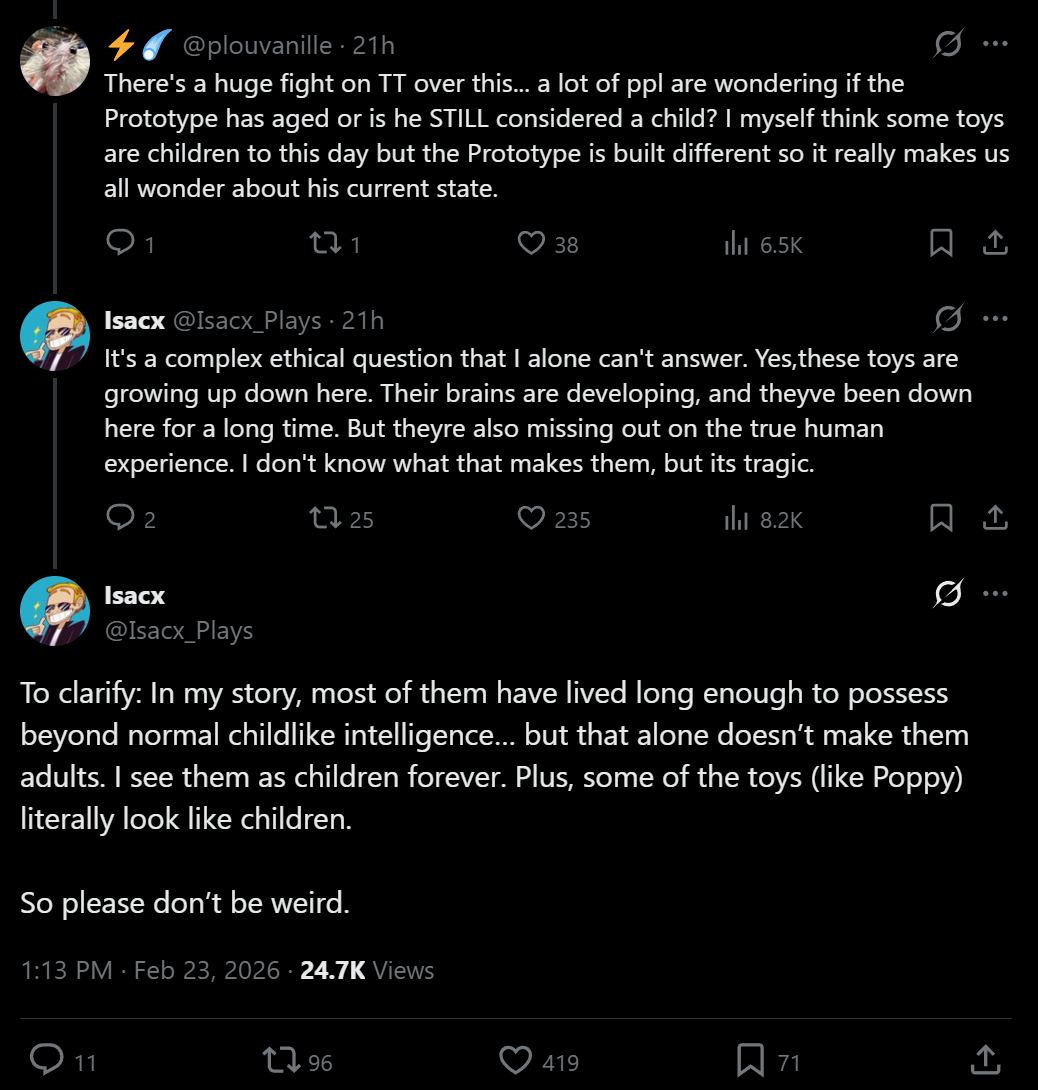Reply to main tweet with 11 replies
The height and width of the screenshot is (1090, 1038).
47,1060
